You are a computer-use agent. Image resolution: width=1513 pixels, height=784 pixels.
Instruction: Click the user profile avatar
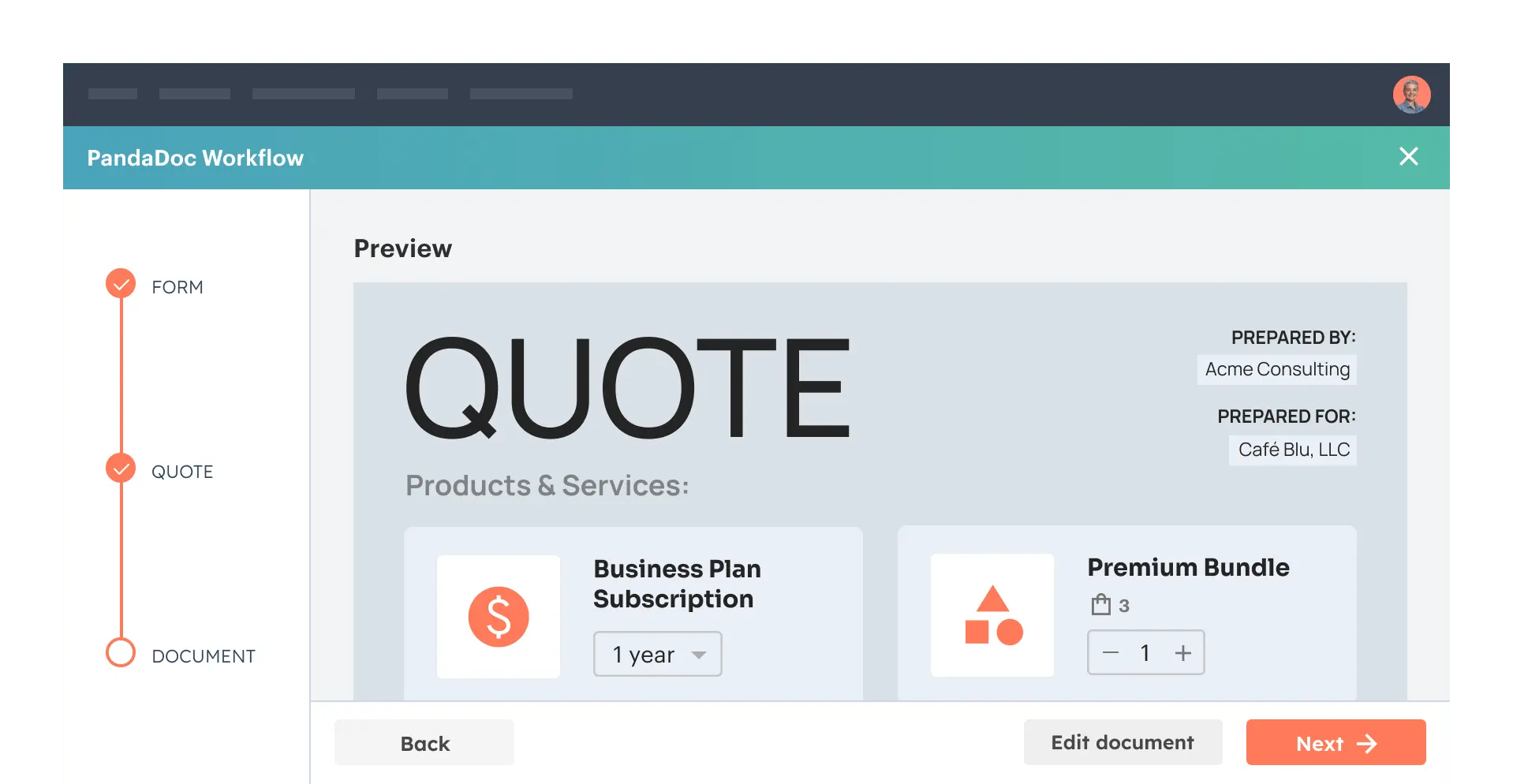tap(1411, 95)
